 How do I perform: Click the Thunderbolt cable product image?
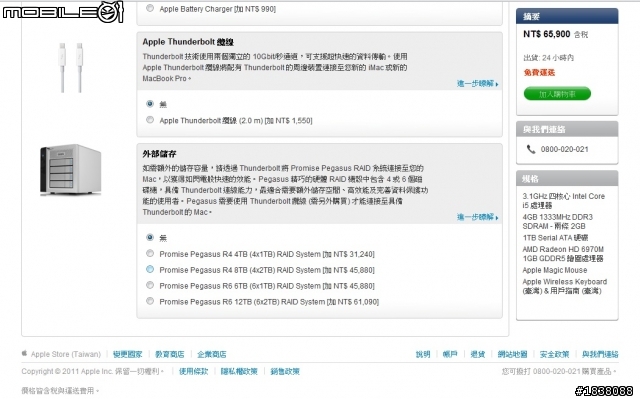71,68
